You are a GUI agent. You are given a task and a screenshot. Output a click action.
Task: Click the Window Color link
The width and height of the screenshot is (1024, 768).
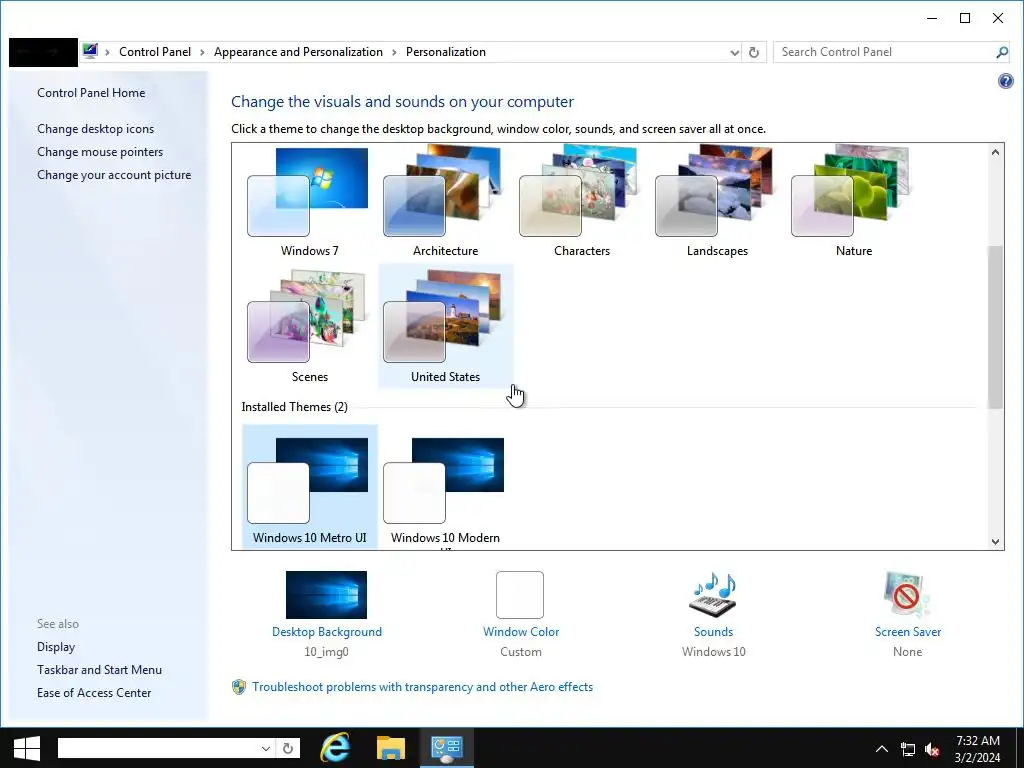(x=521, y=632)
